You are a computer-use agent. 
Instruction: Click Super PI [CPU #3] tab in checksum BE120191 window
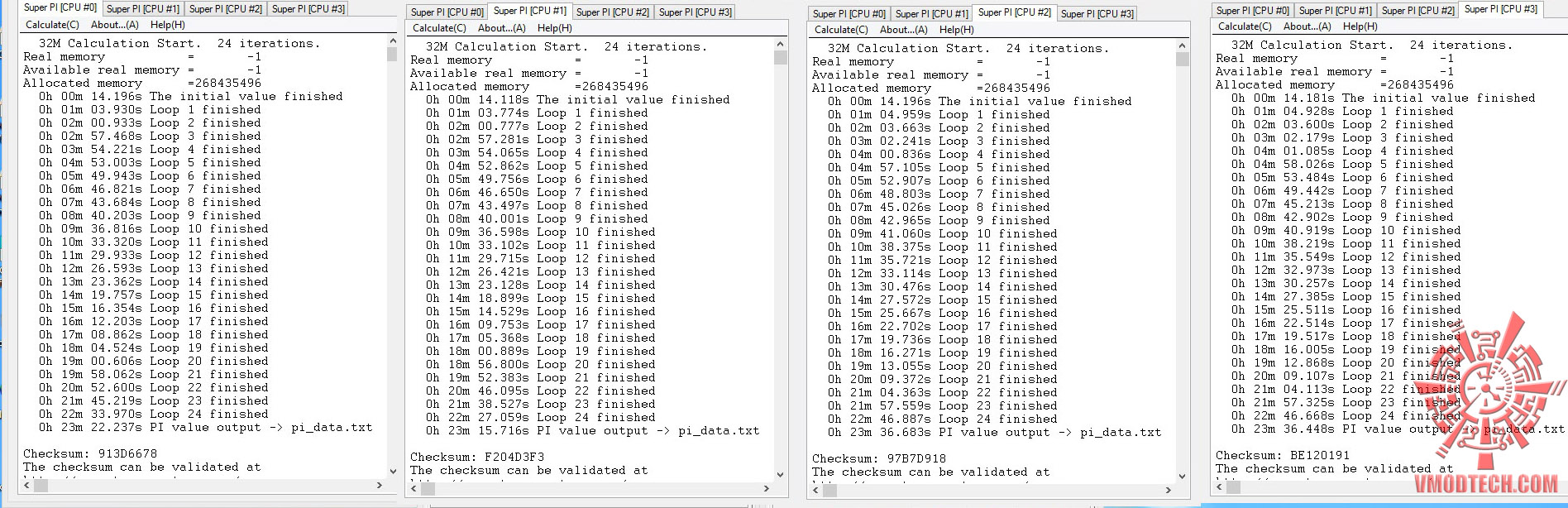pos(1501,9)
